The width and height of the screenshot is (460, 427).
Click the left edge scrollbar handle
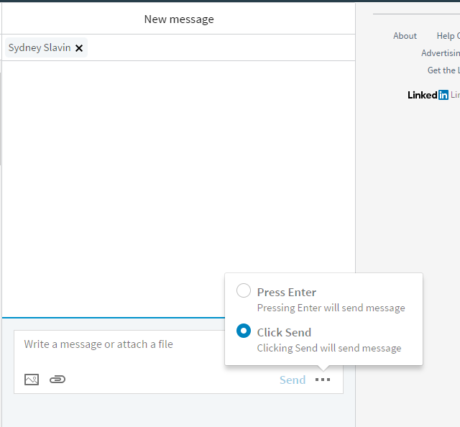pos(1,118)
